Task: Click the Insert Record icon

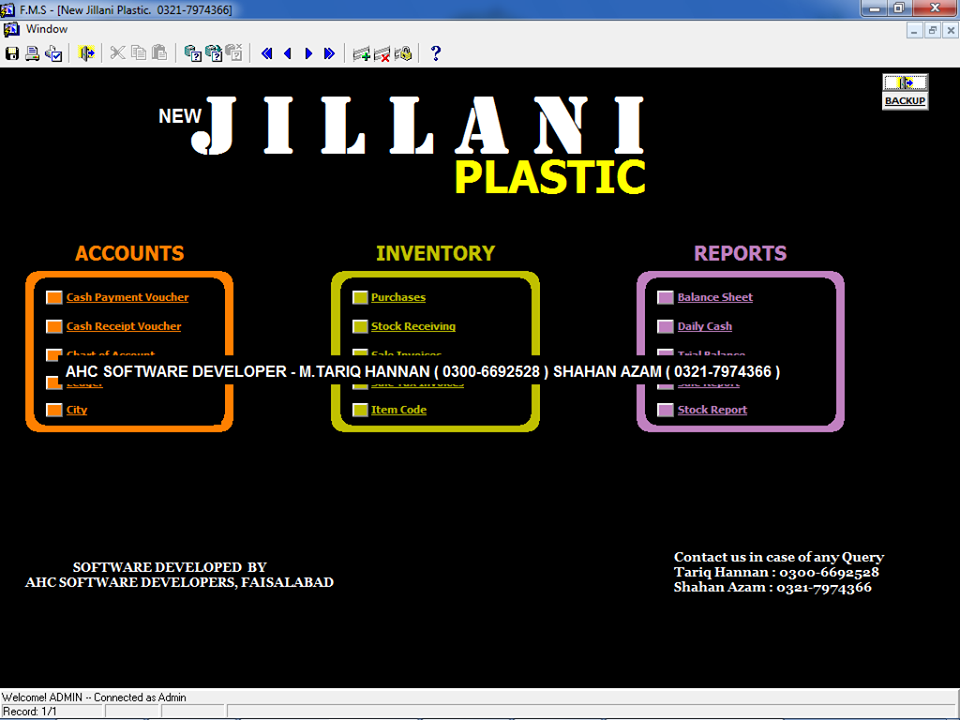Action: (361, 53)
